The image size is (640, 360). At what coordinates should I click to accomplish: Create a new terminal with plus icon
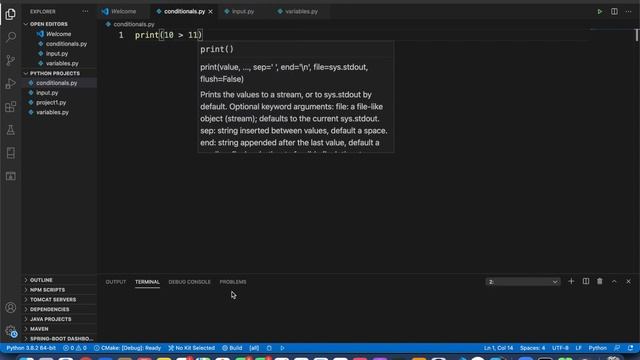pyautogui.click(x=571, y=281)
